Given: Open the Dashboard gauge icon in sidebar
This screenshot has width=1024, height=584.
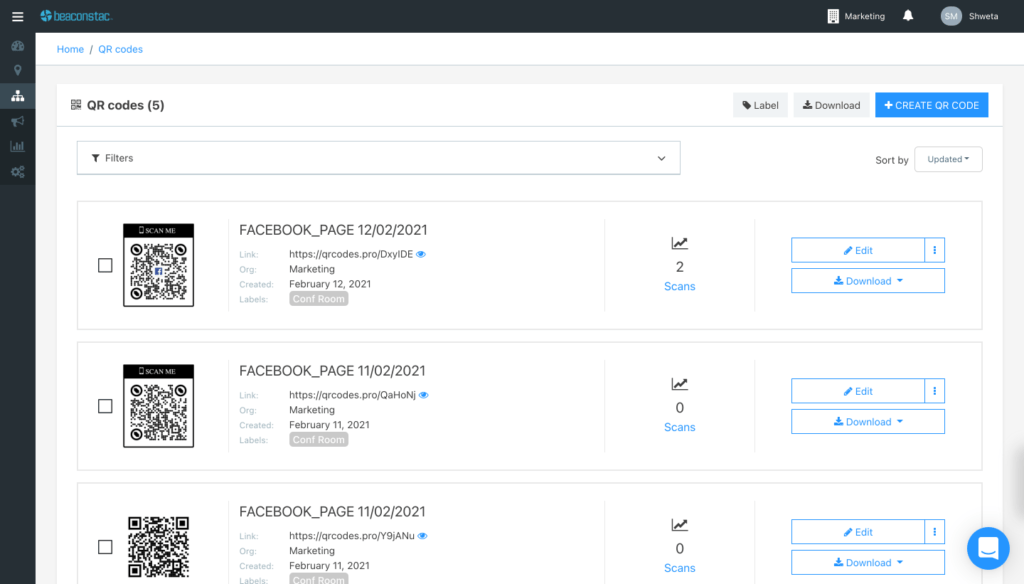Looking at the screenshot, I should [17, 45].
